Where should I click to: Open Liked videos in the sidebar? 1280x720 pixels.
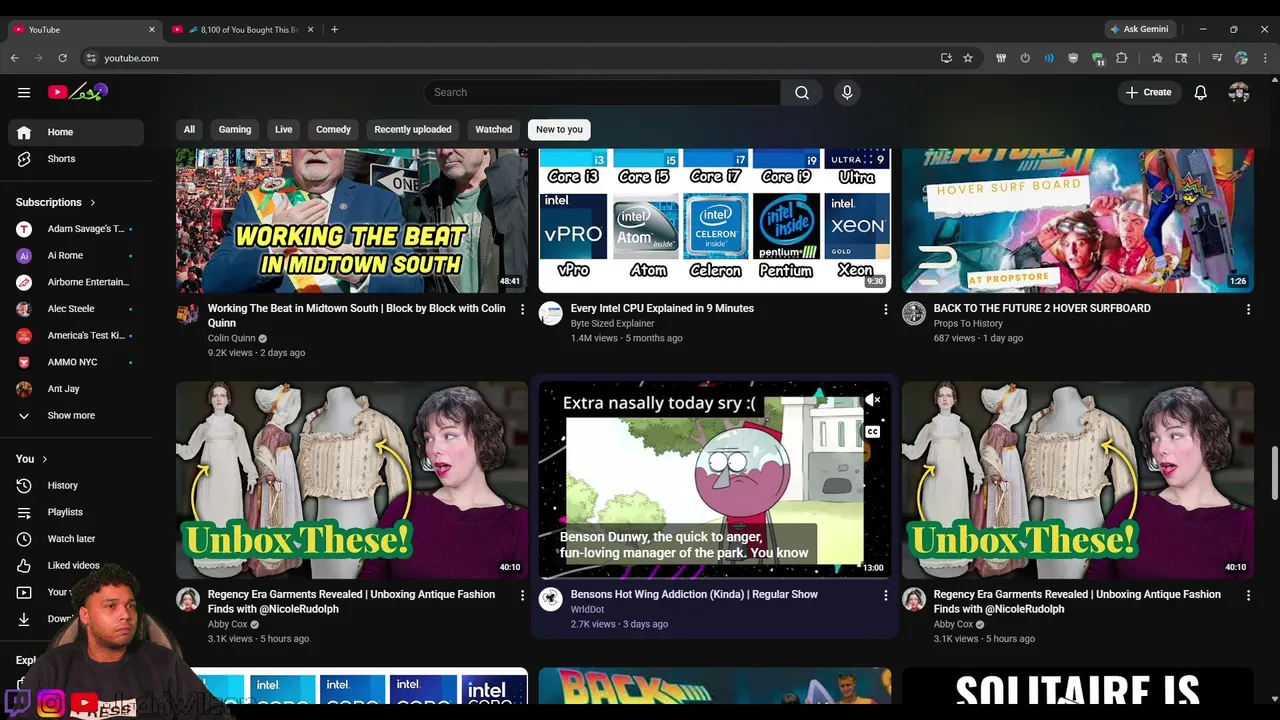pos(76,565)
